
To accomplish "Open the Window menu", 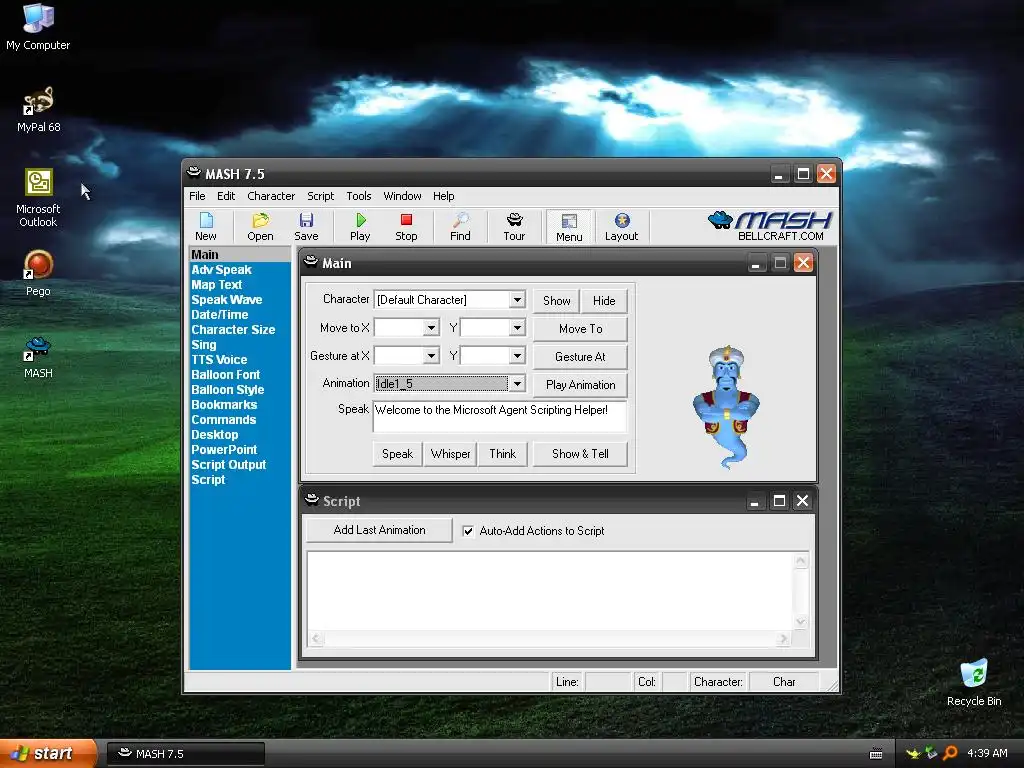I will click(402, 196).
